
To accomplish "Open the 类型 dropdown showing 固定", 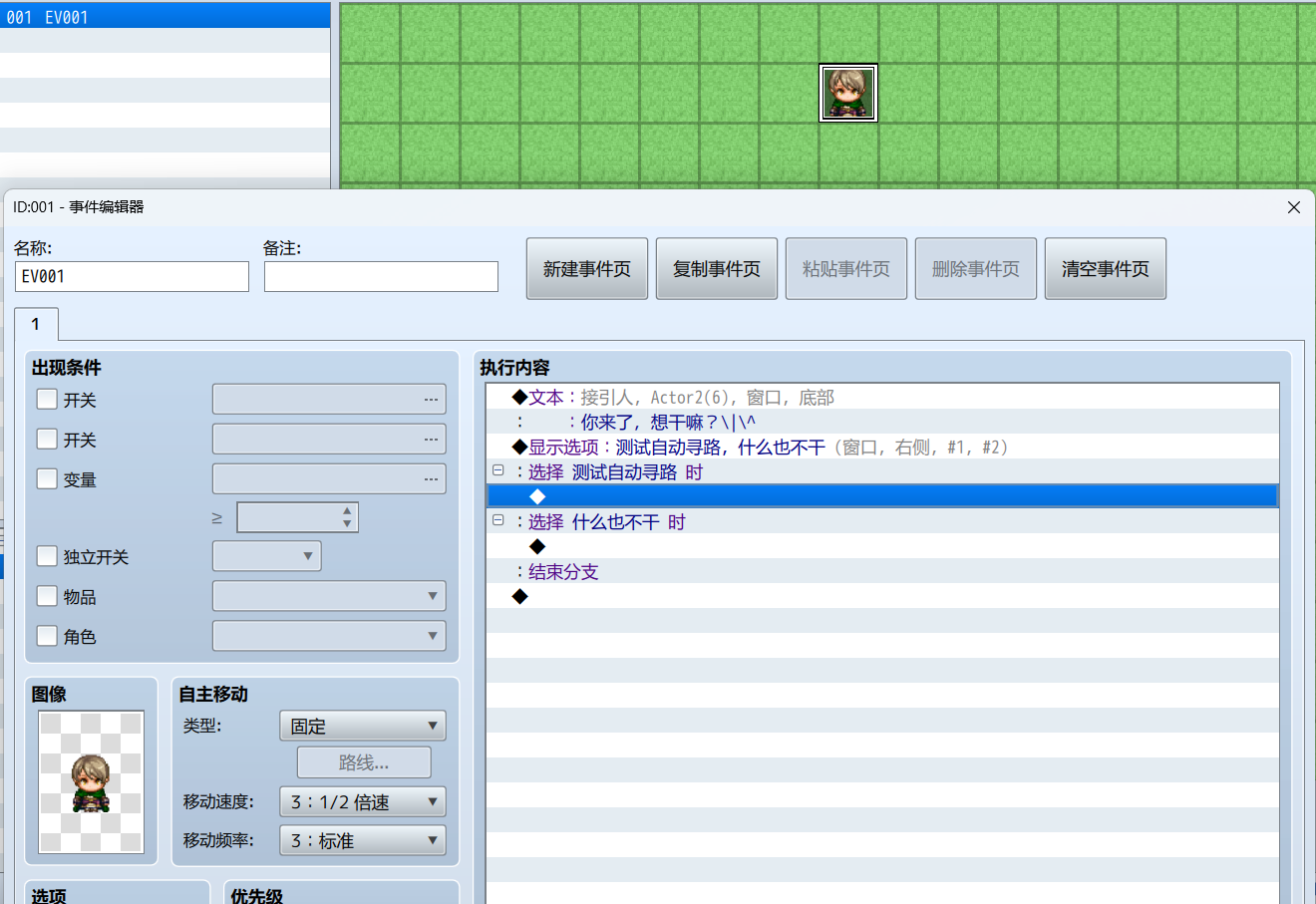I will 363,726.
